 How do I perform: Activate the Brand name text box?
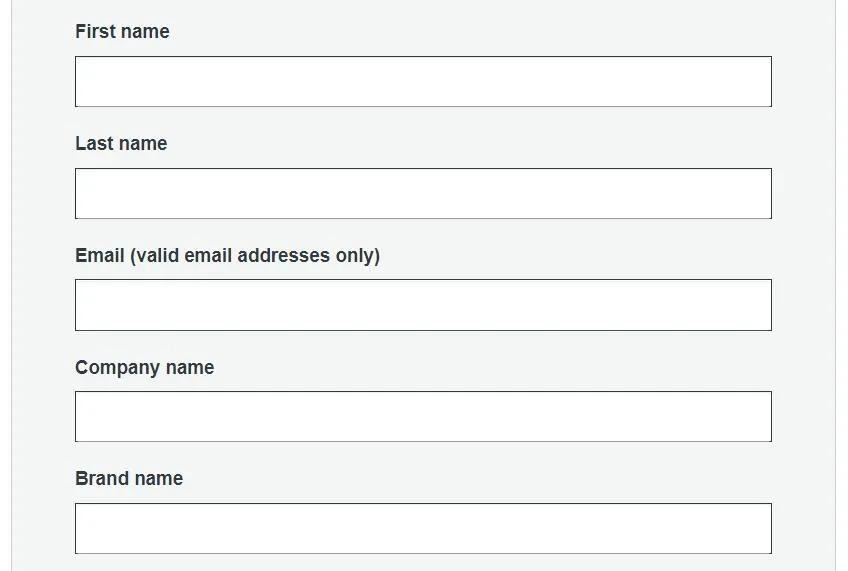pos(423,528)
